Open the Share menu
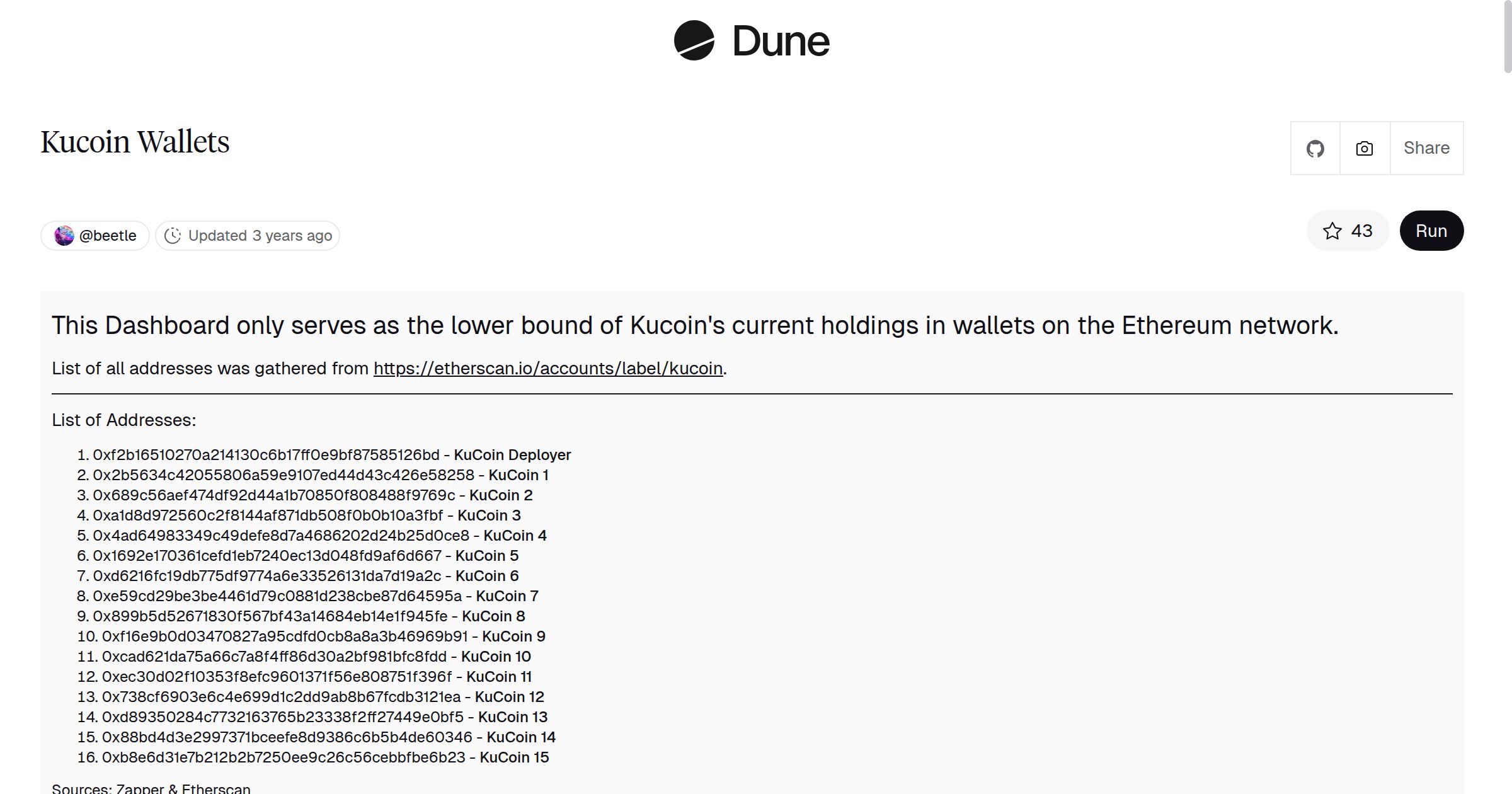Image resolution: width=1512 pixels, height=794 pixels. pyautogui.click(x=1426, y=148)
